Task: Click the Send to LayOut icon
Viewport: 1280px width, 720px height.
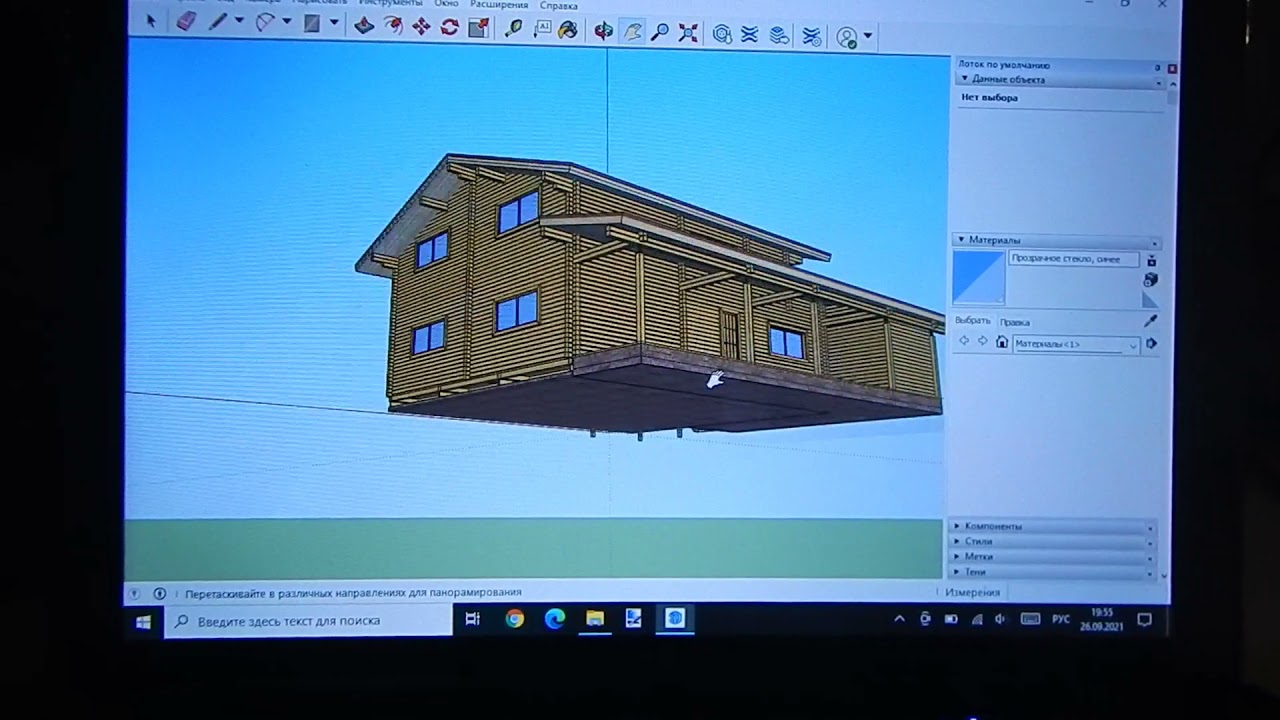Action: 779,35
